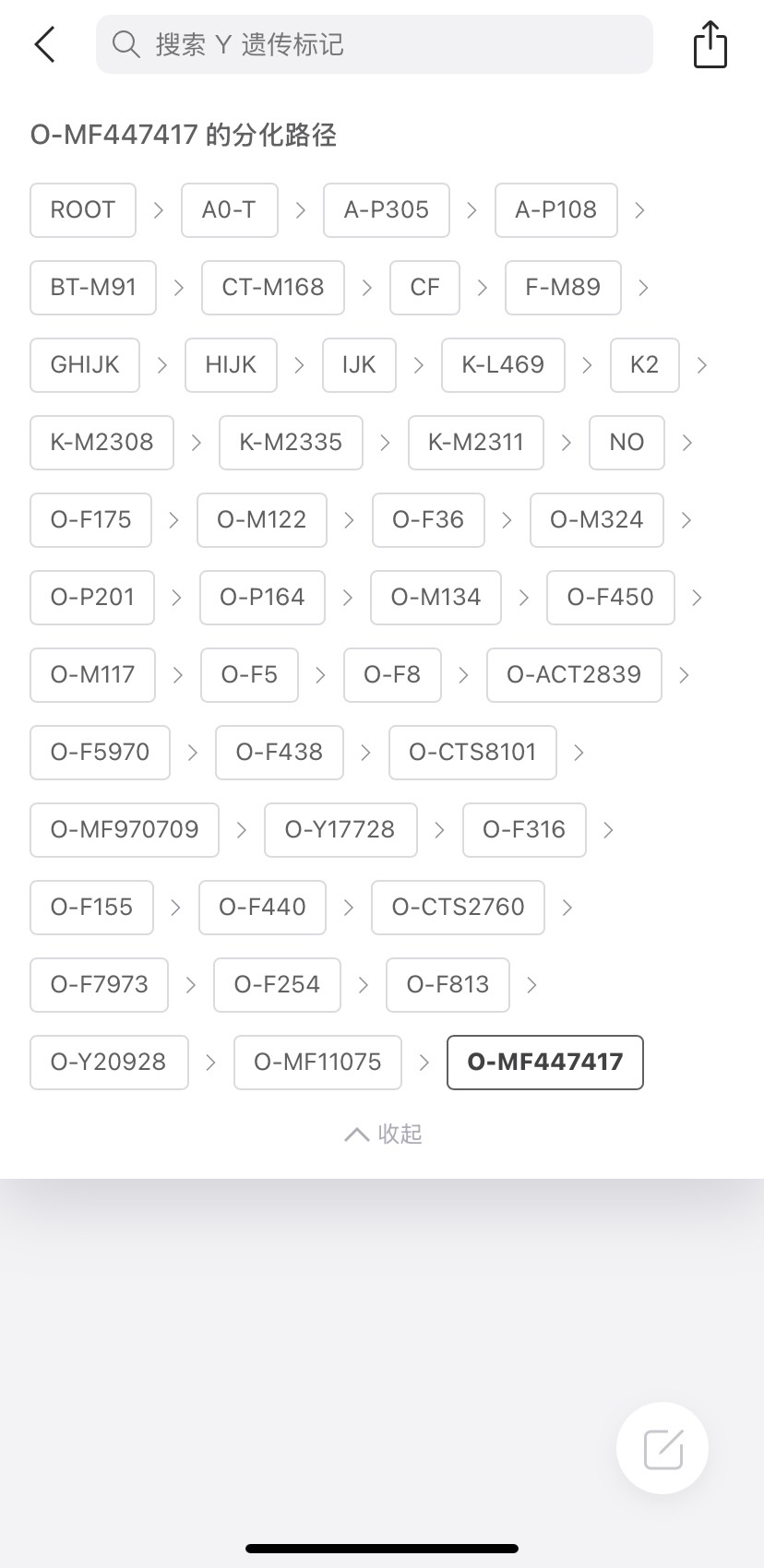Tap the edit note floating icon

663,1448
